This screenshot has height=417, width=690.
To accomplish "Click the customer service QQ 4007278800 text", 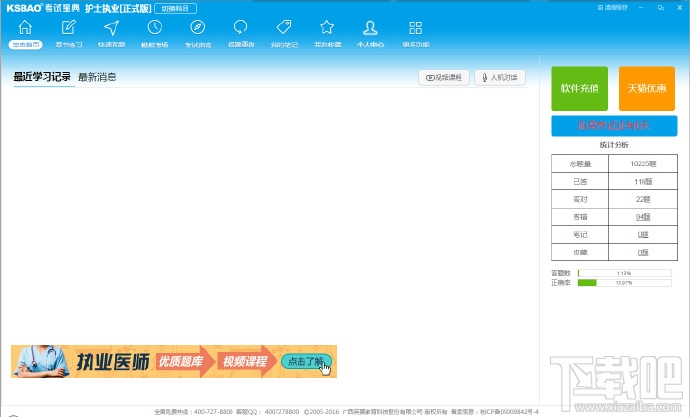I will click(268, 412).
